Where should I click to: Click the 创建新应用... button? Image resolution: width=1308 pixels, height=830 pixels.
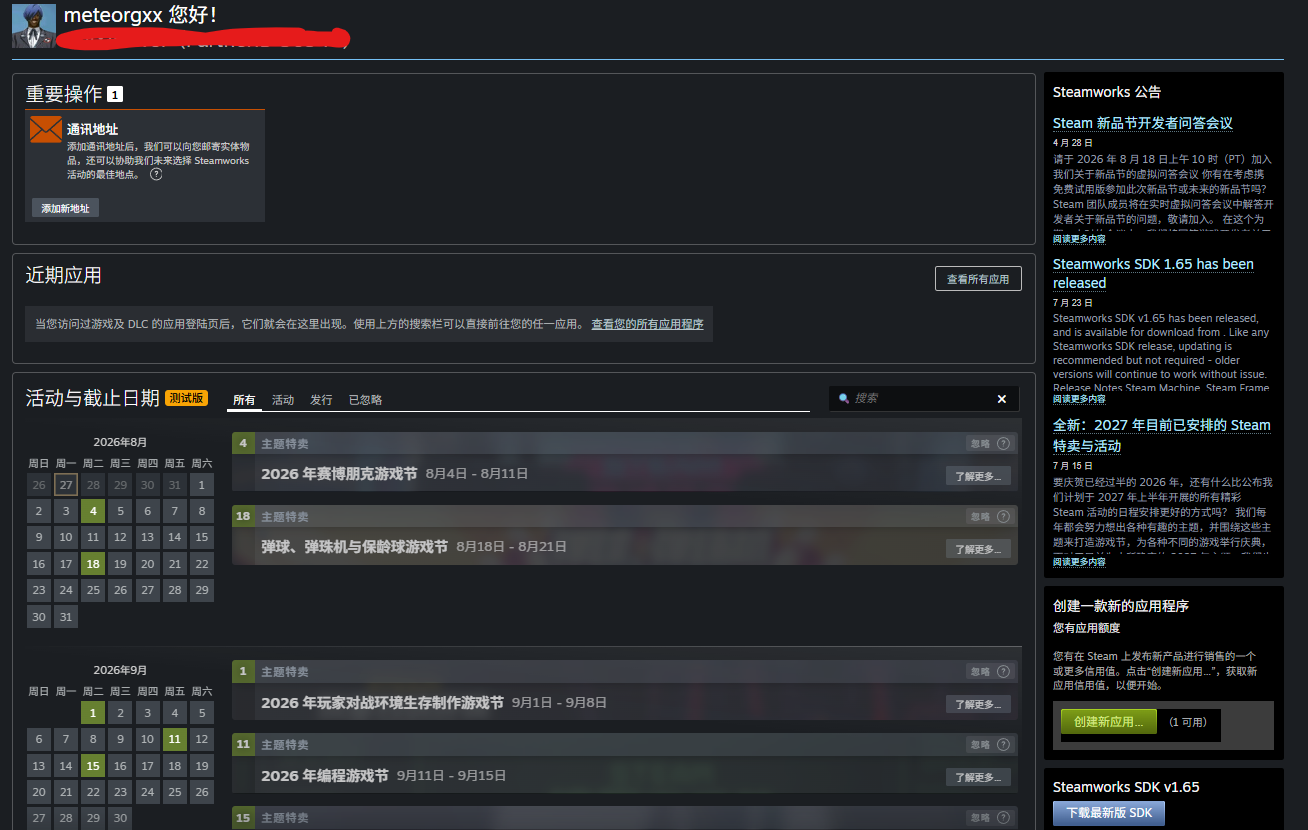click(x=1108, y=722)
